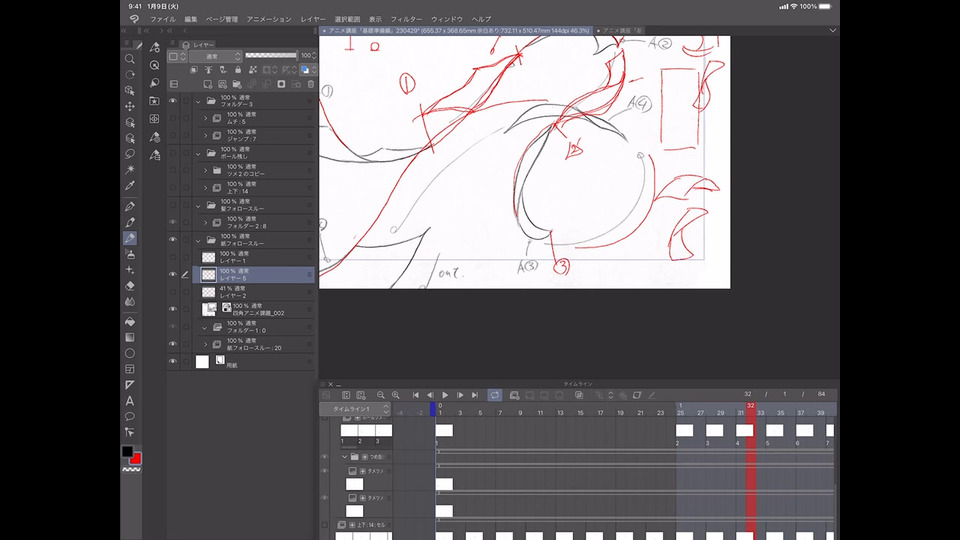Select the Decoration sparkle tool
This screenshot has width=960, height=540.
[130, 270]
